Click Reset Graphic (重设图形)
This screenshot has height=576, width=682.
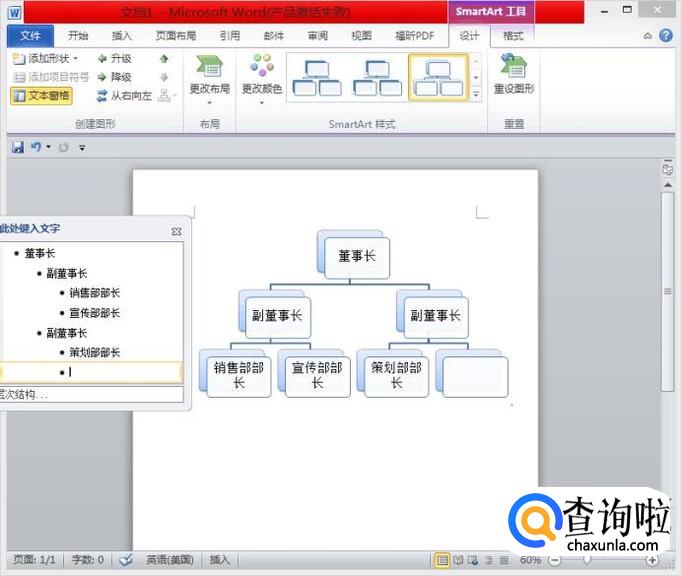pos(514,74)
